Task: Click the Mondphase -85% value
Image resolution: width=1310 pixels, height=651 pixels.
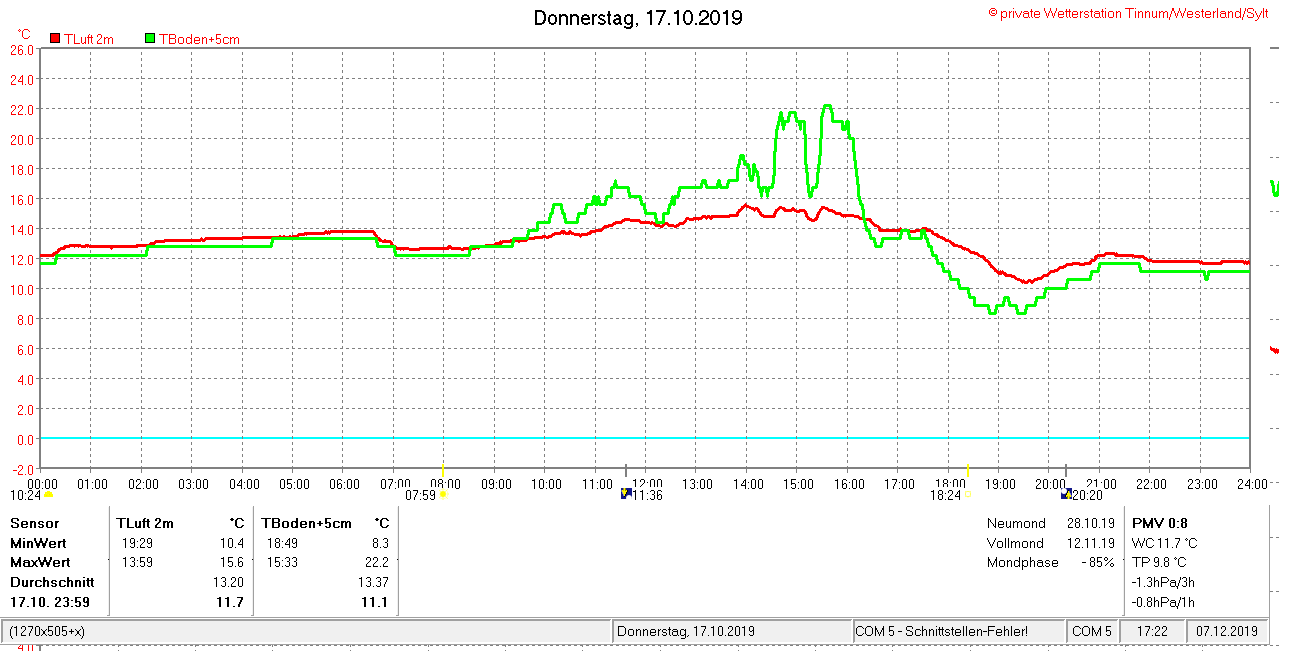Action: point(1097,562)
